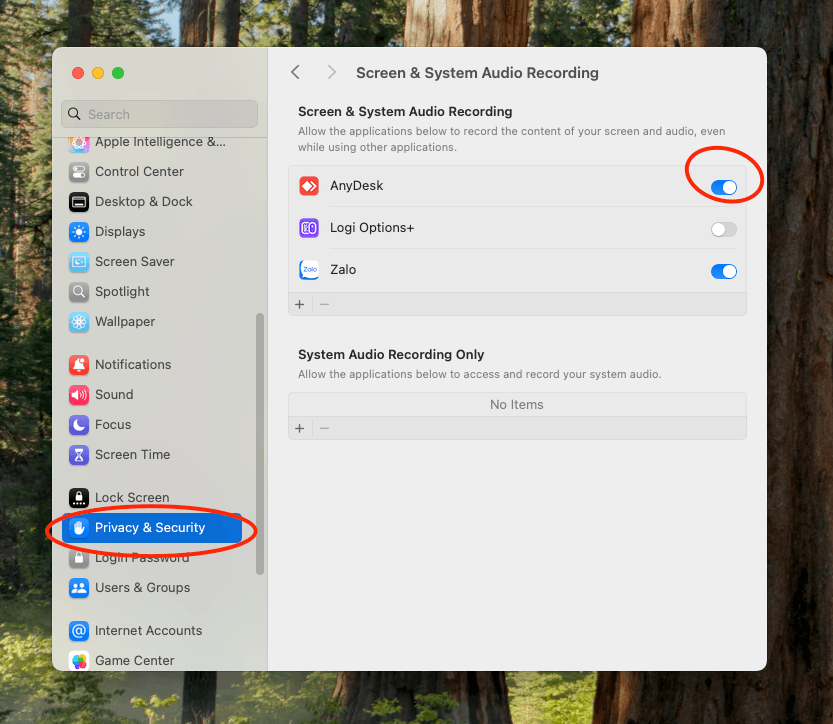The image size is (833, 724).
Task: Click the Privacy & Security hand icon
Action: click(x=79, y=527)
